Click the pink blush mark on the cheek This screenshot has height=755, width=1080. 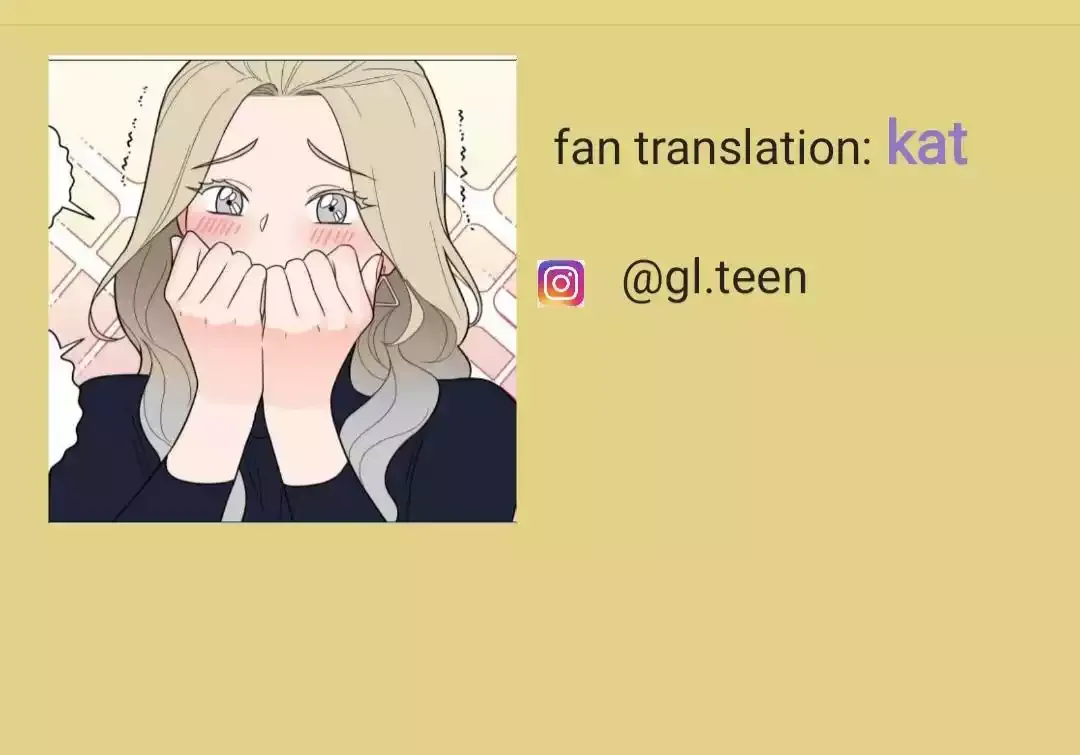tap(215, 225)
